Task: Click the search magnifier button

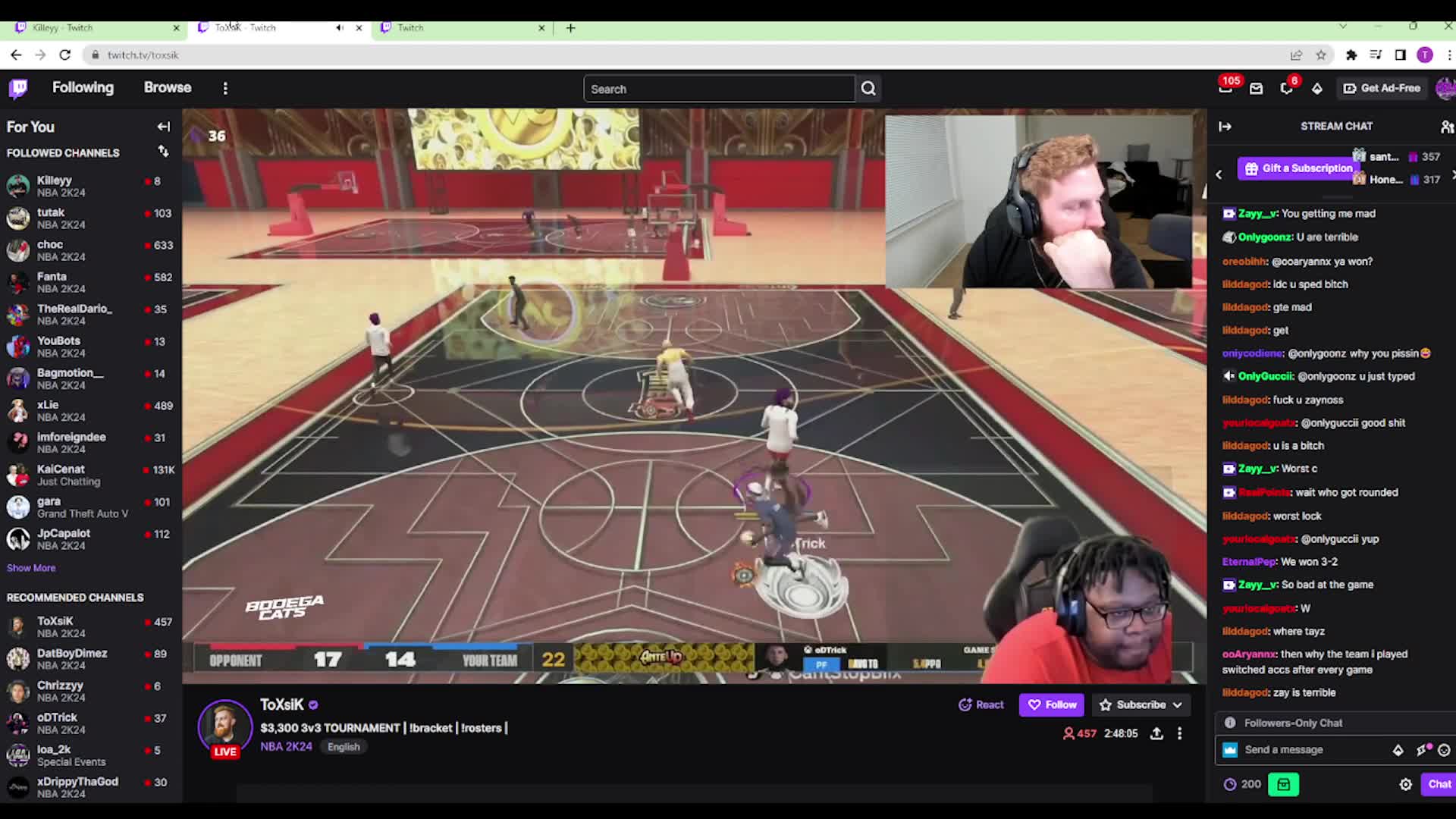Action: tap(868, 89)
